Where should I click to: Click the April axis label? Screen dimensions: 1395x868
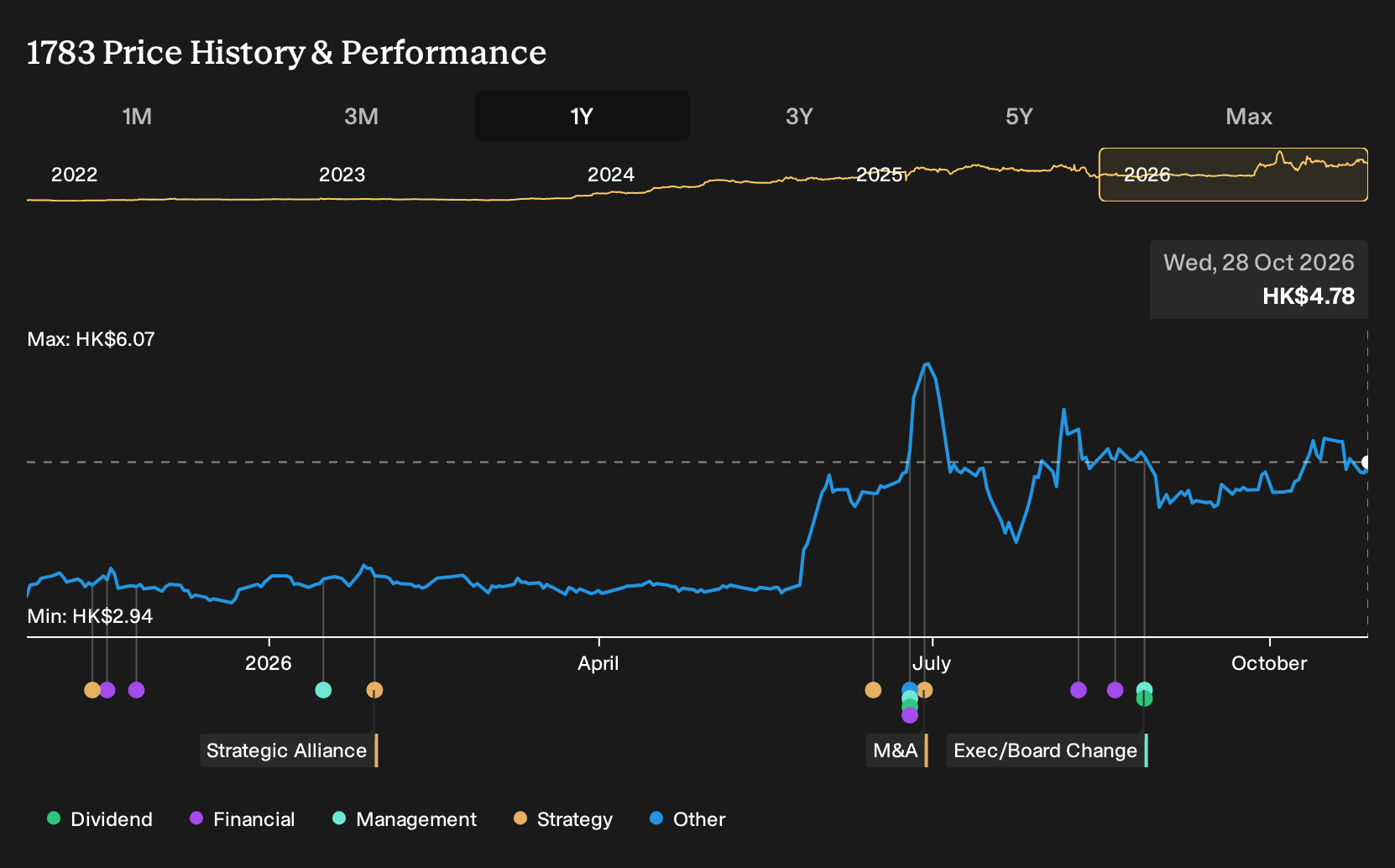(598, 663)
